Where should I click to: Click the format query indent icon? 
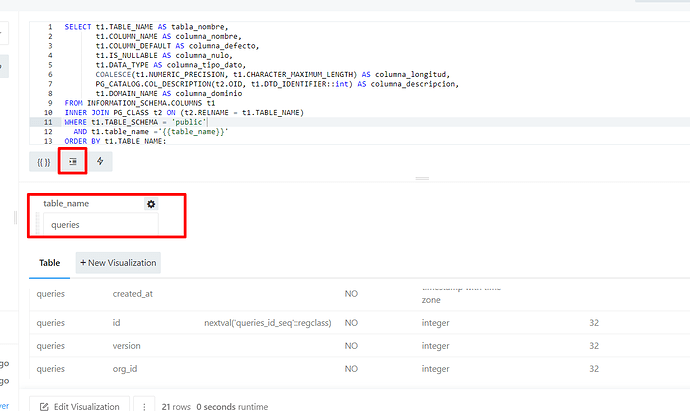pos(73,161)
